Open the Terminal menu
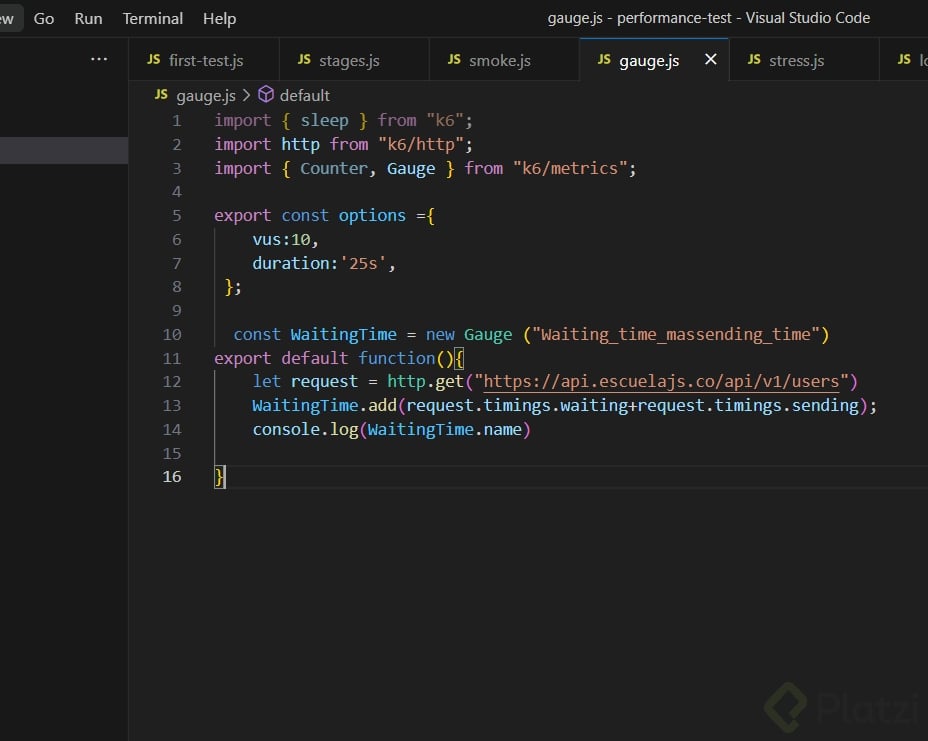This screenshot has height=741, width=928. pos(153,19)
